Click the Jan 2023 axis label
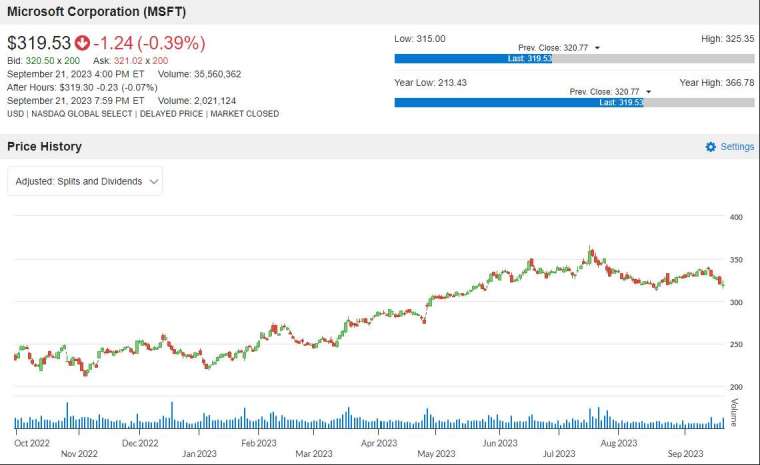 coord(199,454)
